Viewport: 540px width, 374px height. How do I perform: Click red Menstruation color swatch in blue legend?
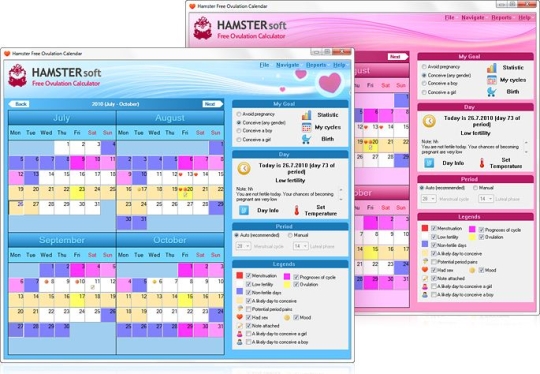point(240,276)
